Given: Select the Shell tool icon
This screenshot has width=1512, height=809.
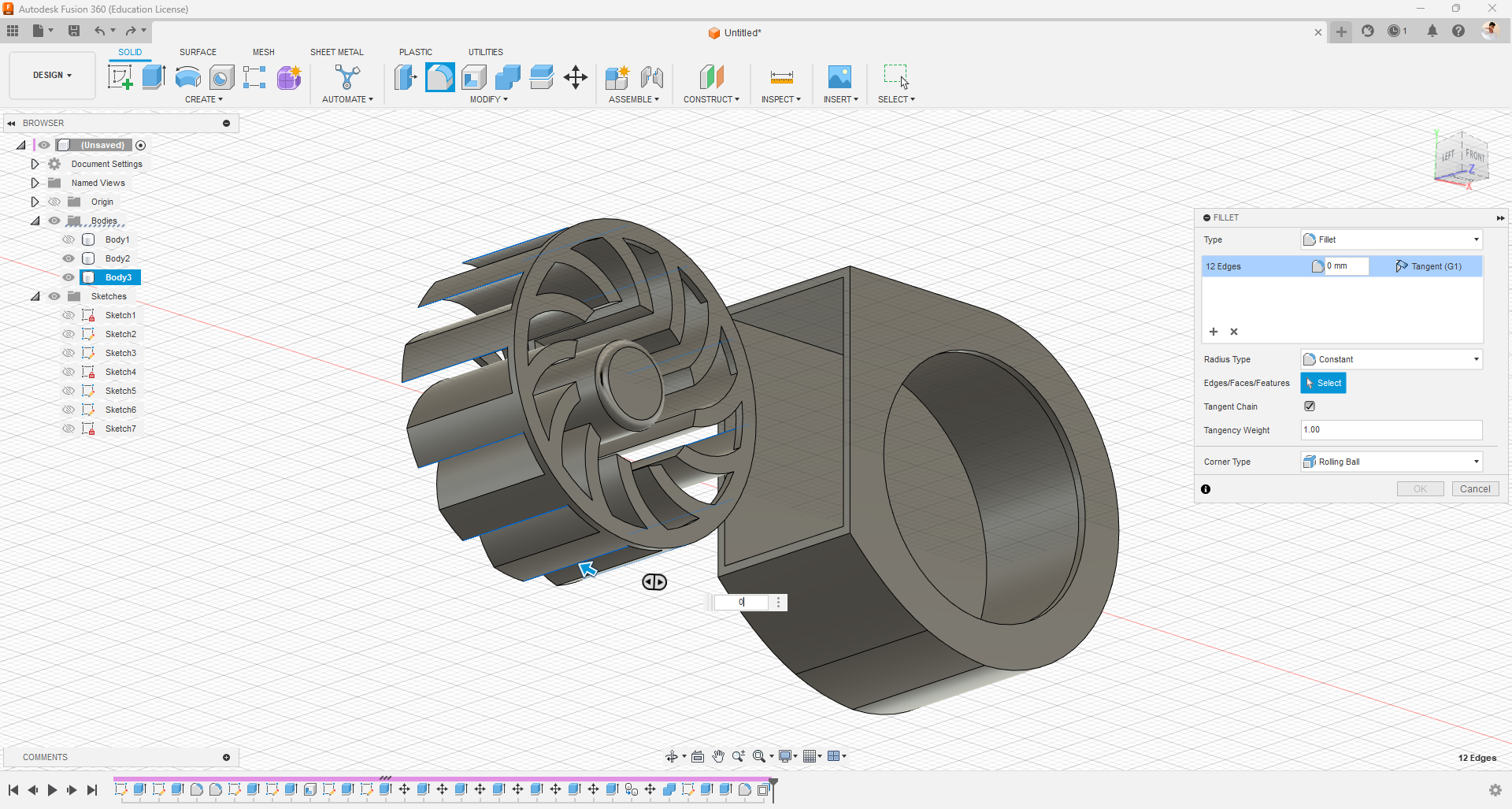Looking at the screenshot, I should pyautogui.click(x=473, y=77).
